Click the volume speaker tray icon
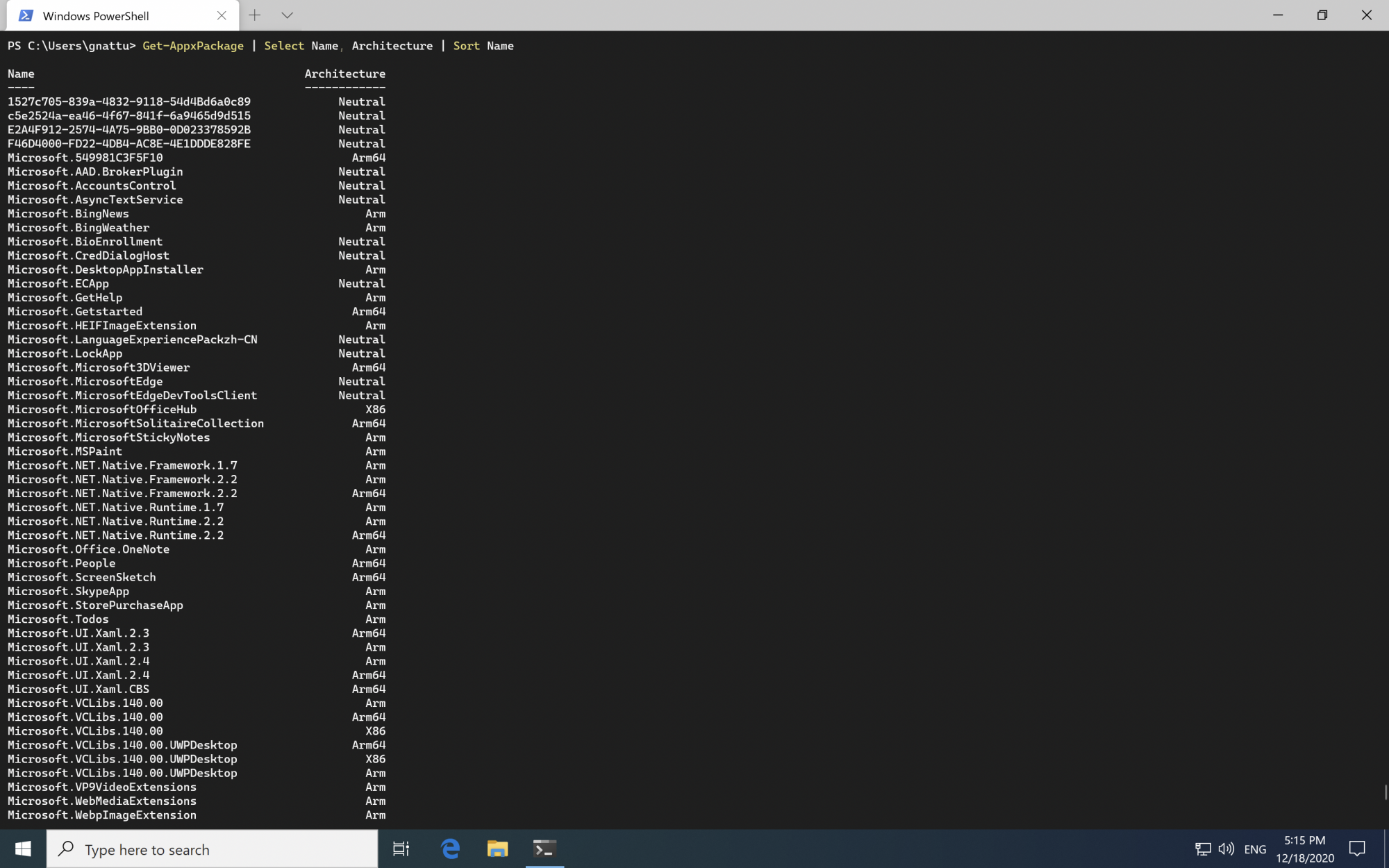Viewport: 1389px width, 868px height. pyautogui.click(x=1226, y=849)
